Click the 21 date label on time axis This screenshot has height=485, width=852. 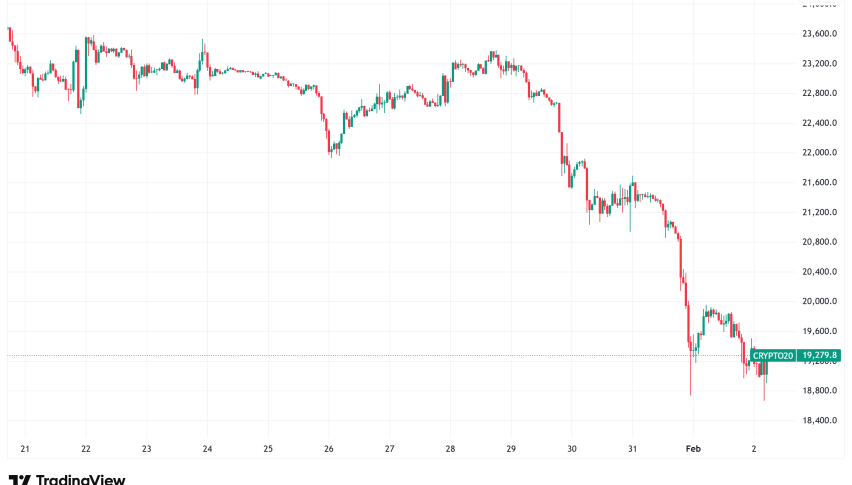click(25, 449)
